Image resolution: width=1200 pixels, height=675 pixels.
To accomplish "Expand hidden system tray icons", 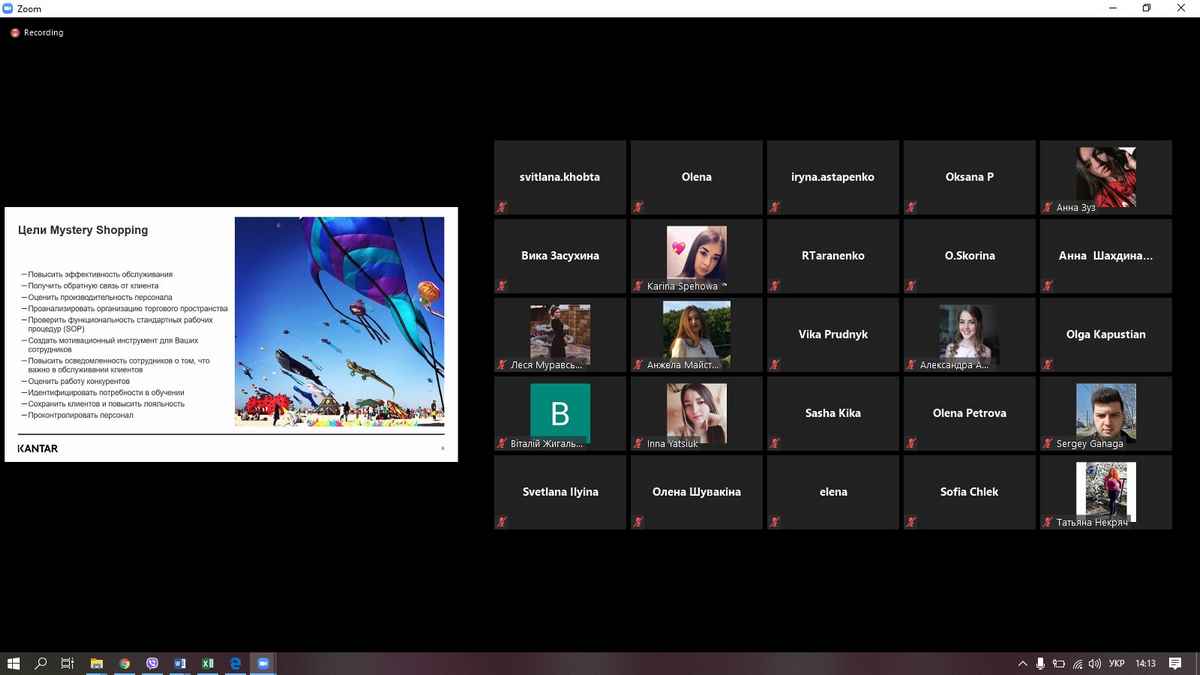I will point(1022,664).
